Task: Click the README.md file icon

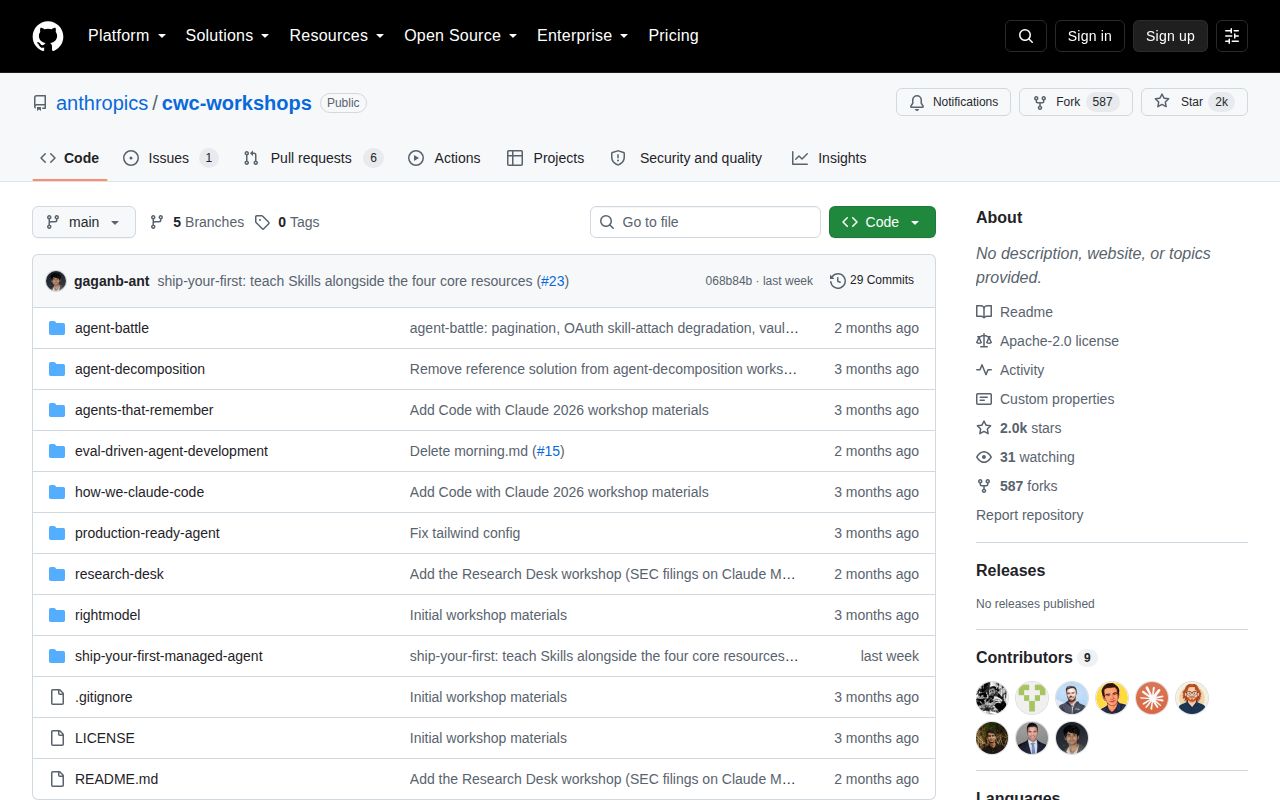Action: 57,779
